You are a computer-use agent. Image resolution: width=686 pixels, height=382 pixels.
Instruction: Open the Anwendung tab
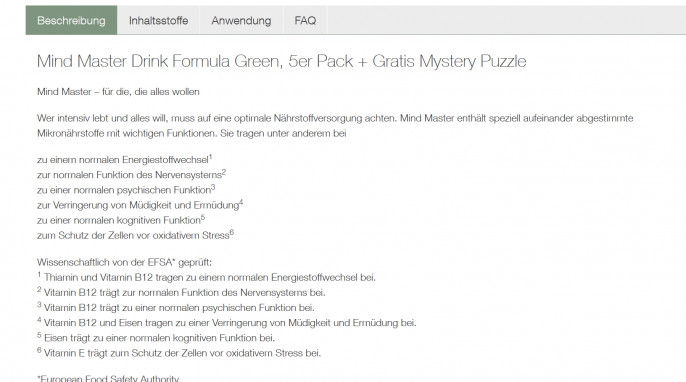coord(241,20)
